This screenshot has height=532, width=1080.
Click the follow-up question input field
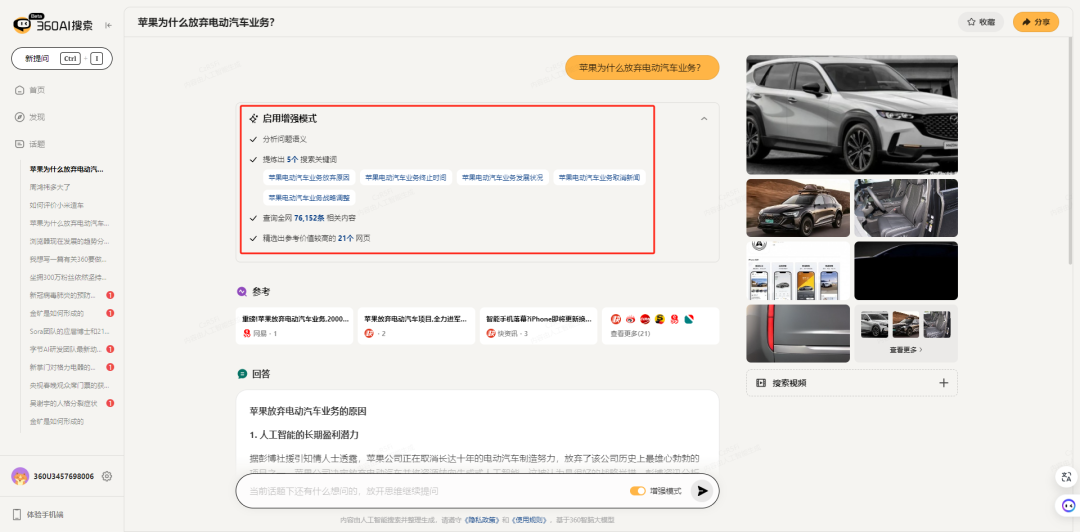click(x=430, y=491)
